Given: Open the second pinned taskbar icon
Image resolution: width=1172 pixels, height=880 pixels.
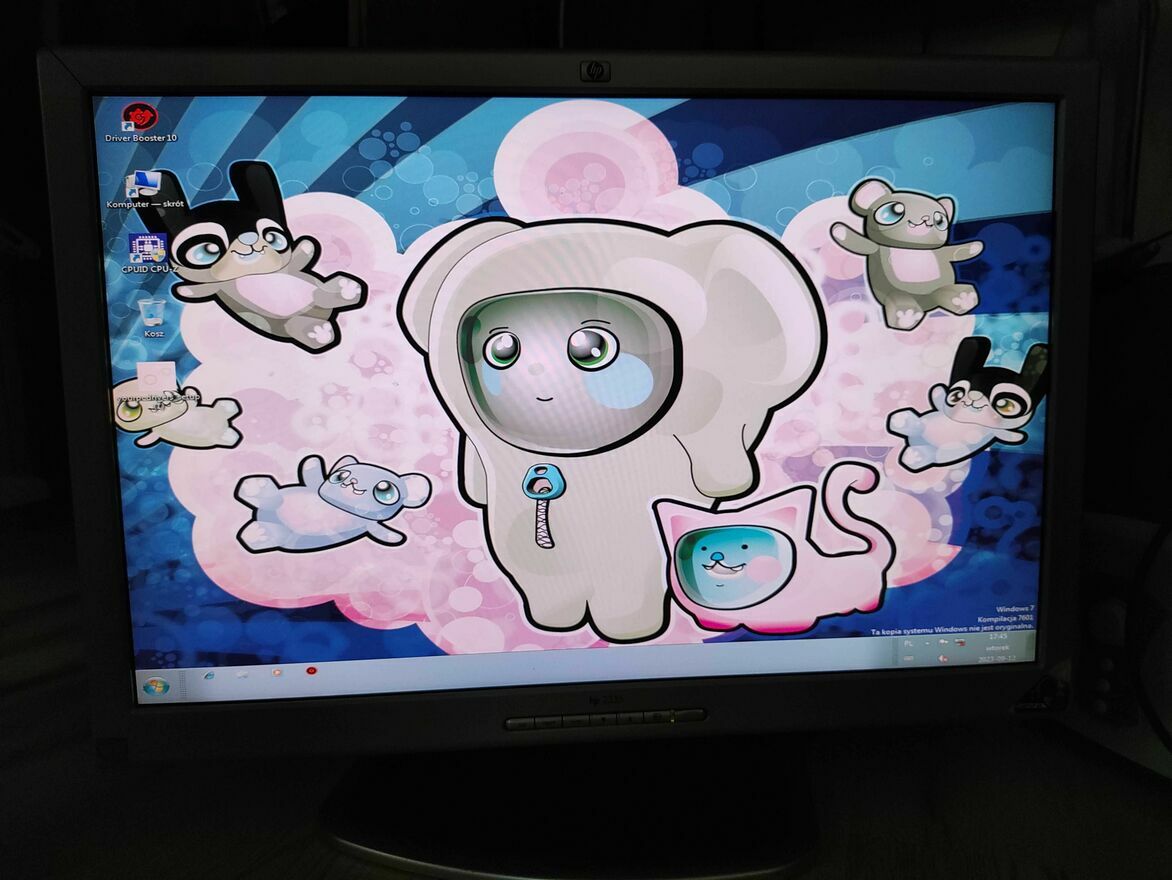Looking at the screenshot, I should [x=243, y=675].
